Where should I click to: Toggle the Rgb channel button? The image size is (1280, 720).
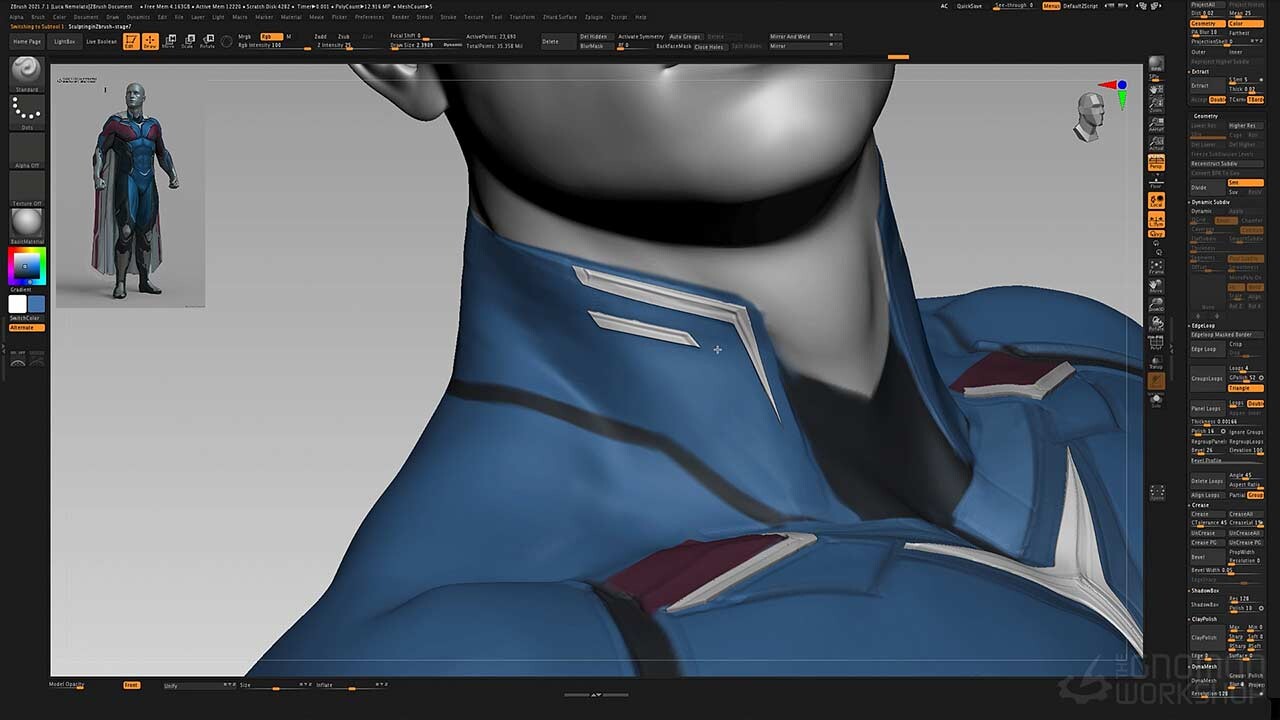click(270, 36)
